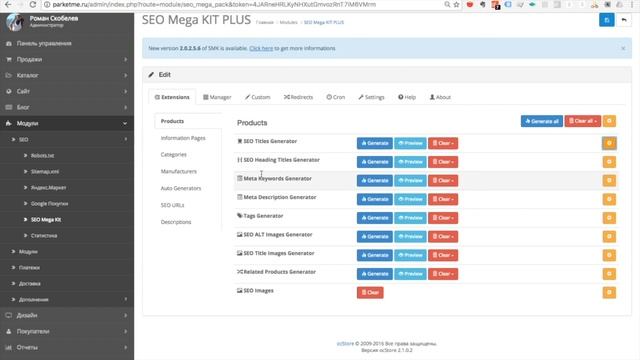Open Clear dropdown for SEO Titles Generator

[x=443, y=143]
